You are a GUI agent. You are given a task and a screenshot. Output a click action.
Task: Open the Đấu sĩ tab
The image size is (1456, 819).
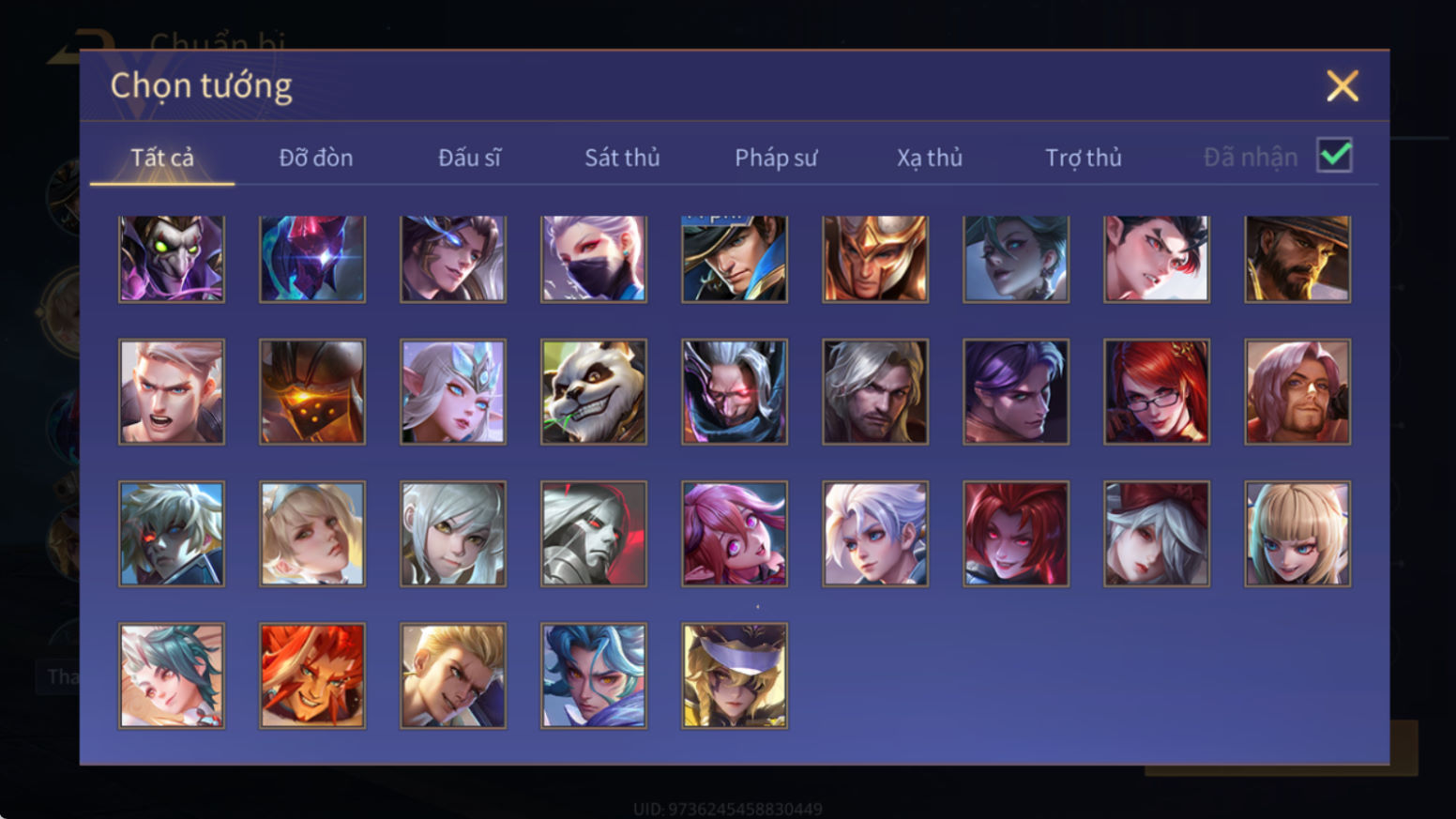[x=469, y=158]
